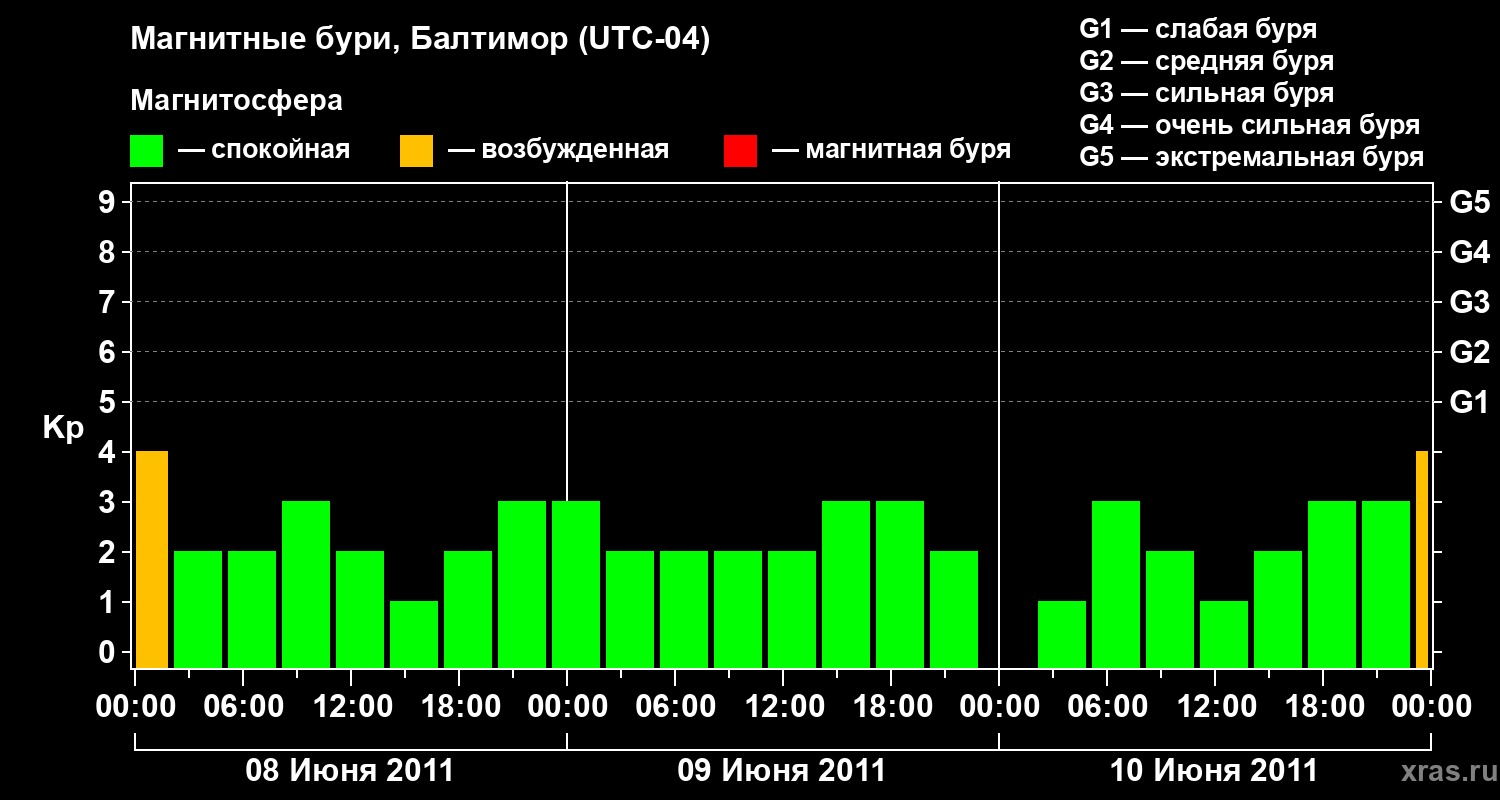This screenshot has width=1500, height=800.
Task: Click the 'G5' label on the right axis
Action: pos(1470,202)
